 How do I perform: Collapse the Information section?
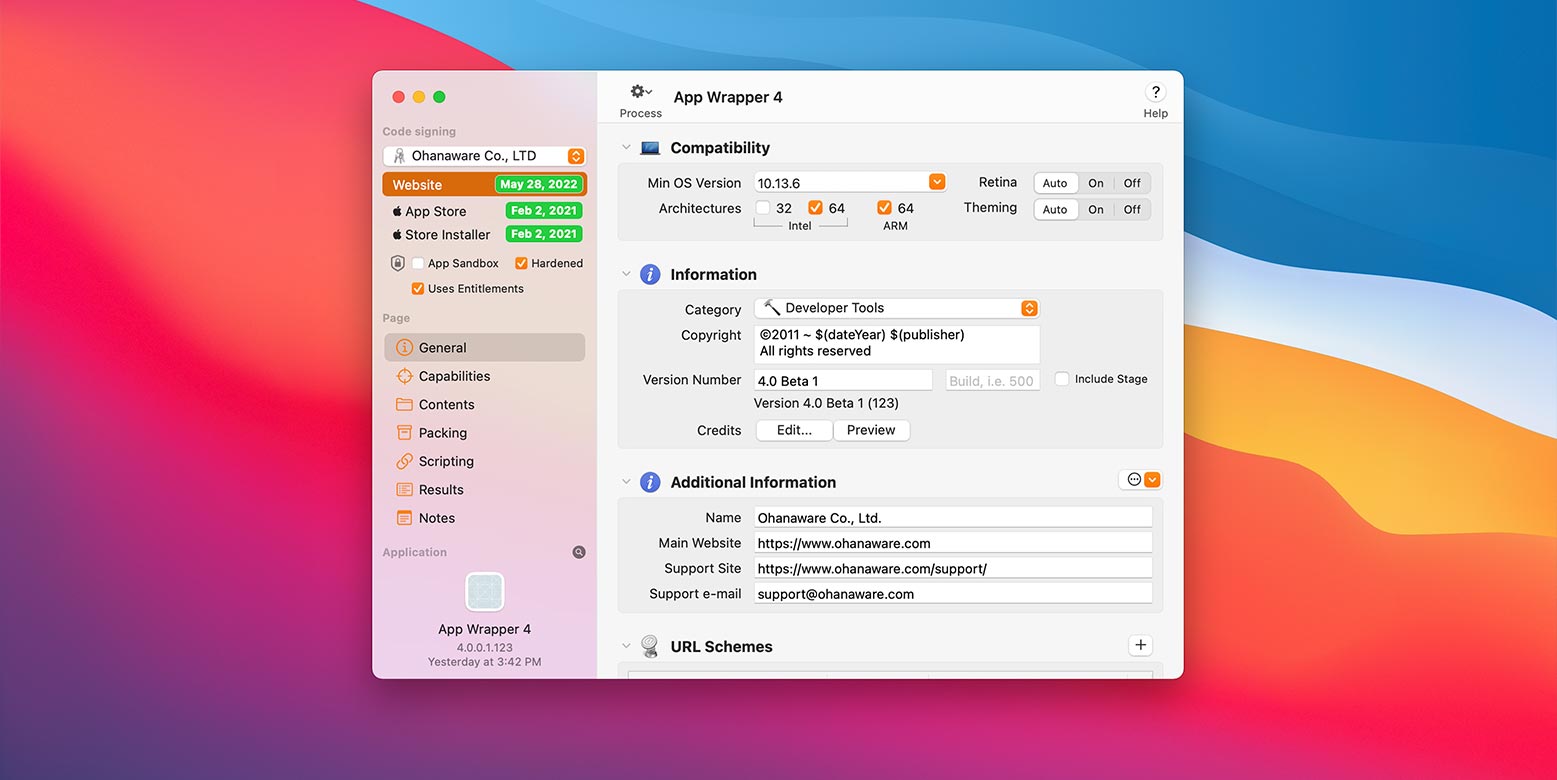[626, 274]
